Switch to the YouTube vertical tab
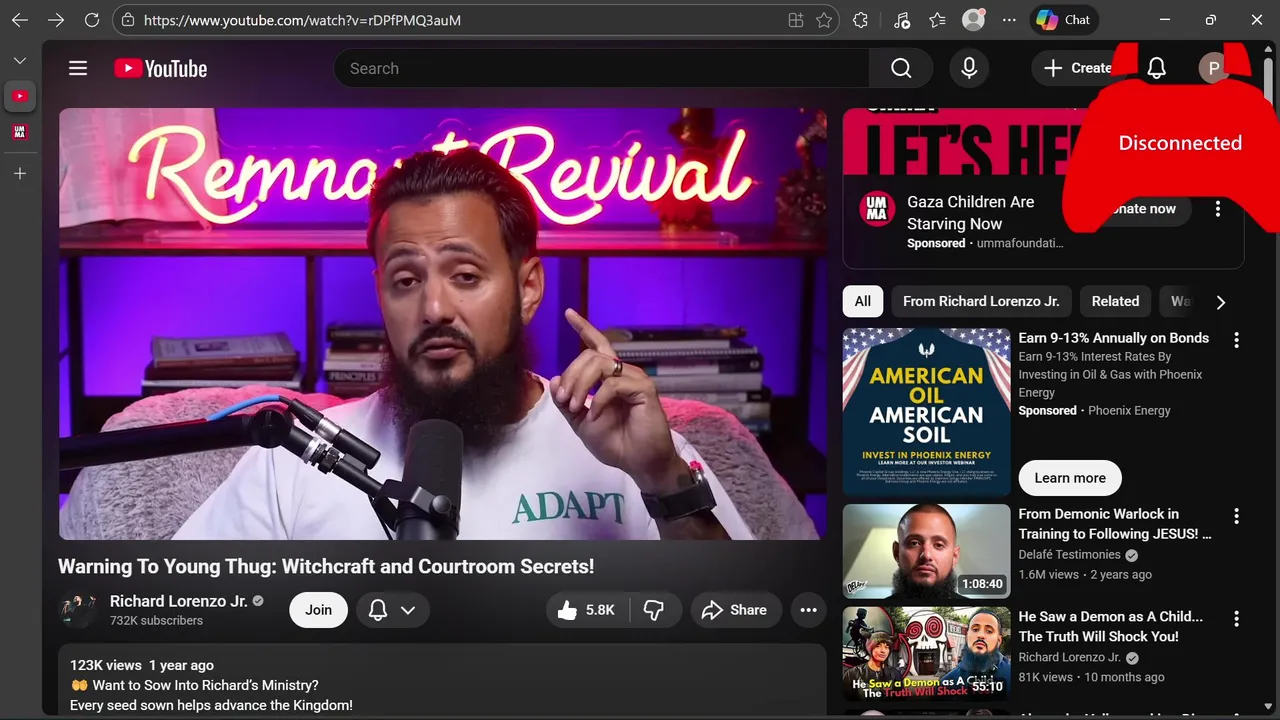The image size is (1280, 720). pyautogui.click(x=20, y=96)
